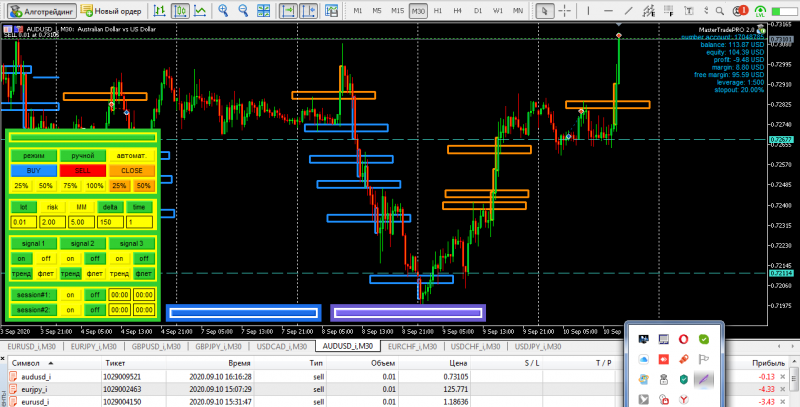Sort table by Символ column header

point(27,363)
